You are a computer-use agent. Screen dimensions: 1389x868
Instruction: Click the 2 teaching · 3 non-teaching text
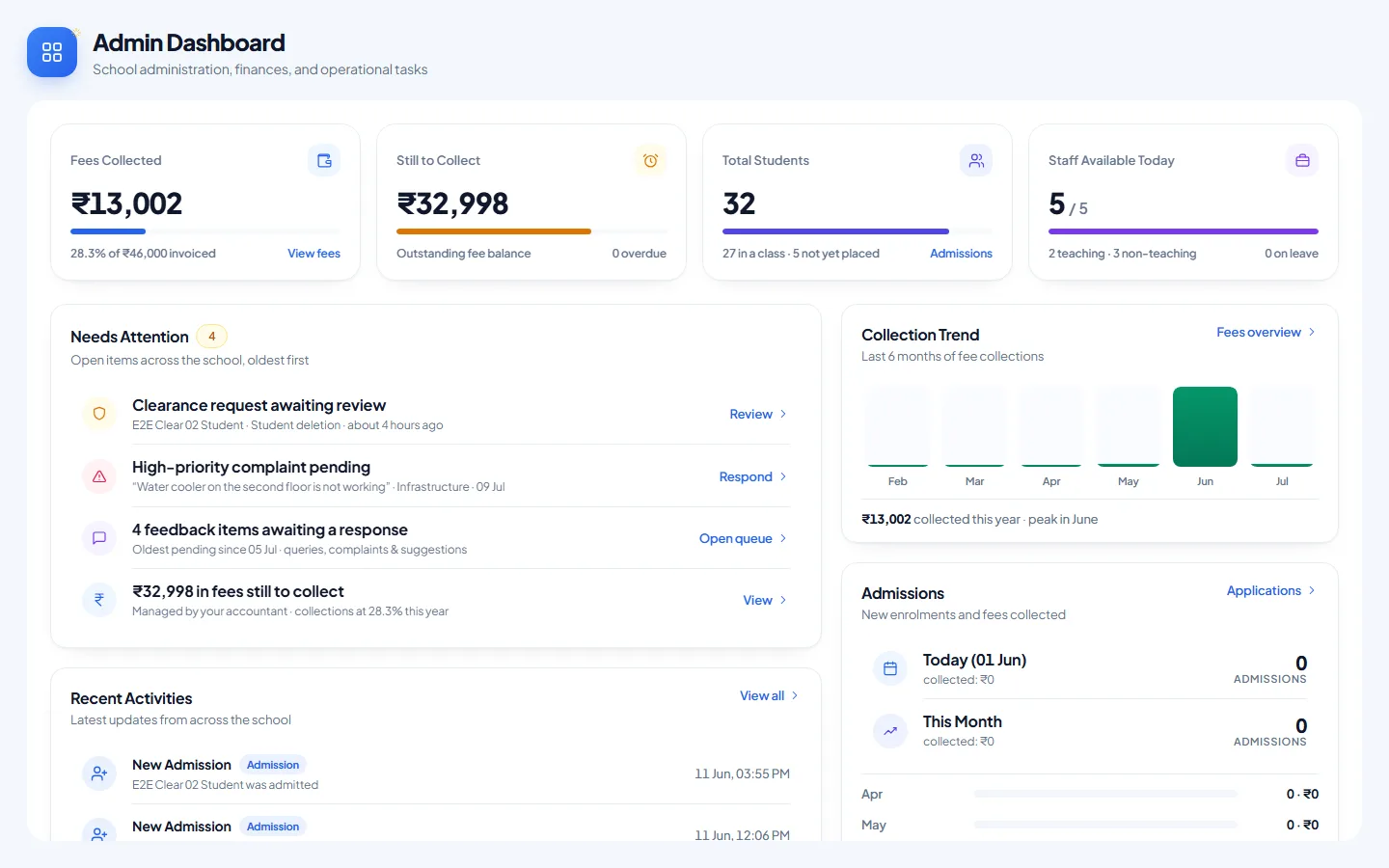pos(1122,254)
